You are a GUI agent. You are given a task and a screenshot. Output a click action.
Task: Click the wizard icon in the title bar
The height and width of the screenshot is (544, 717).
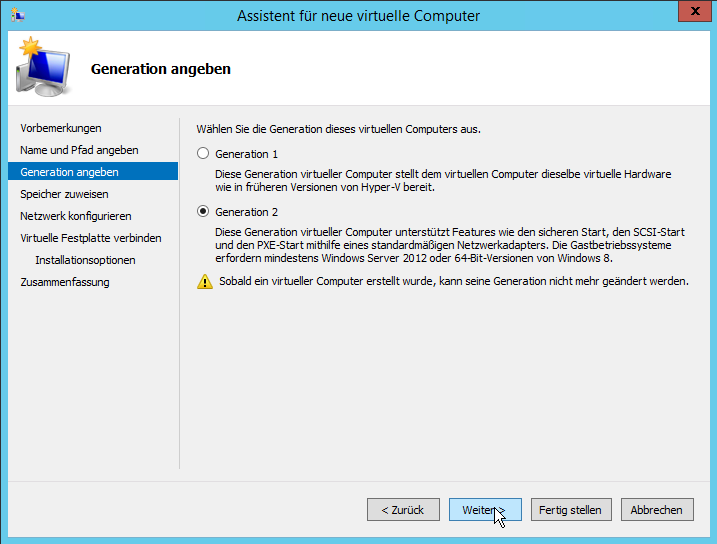17,15
